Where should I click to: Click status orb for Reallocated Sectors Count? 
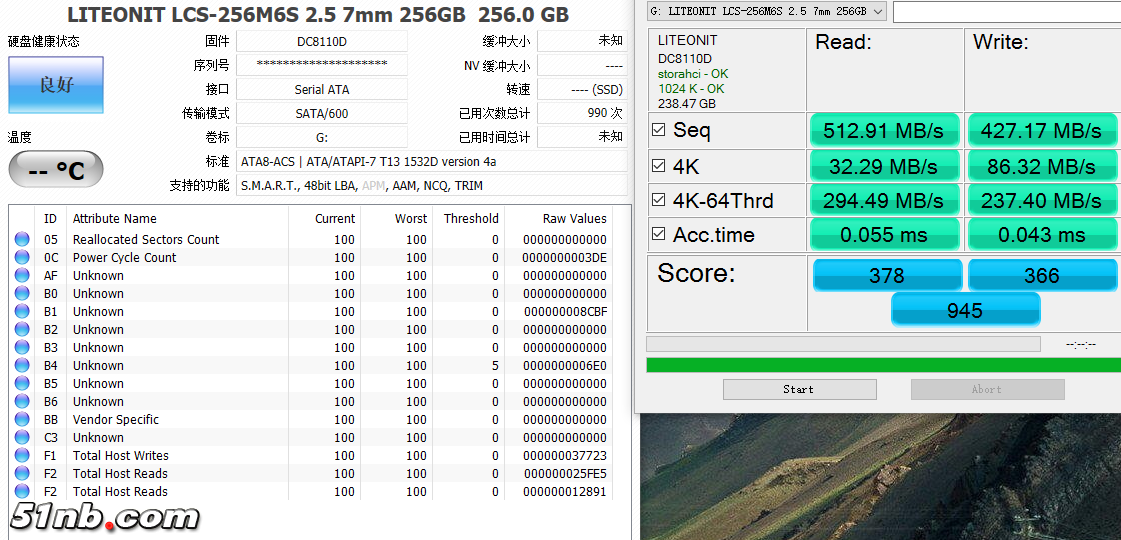[22, 240]
